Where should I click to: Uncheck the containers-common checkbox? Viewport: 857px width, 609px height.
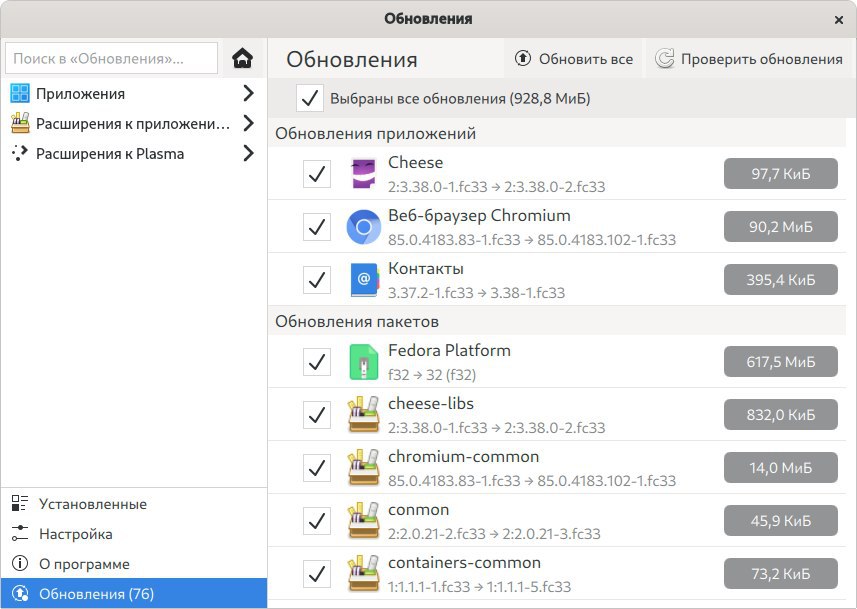click(317, 574)
